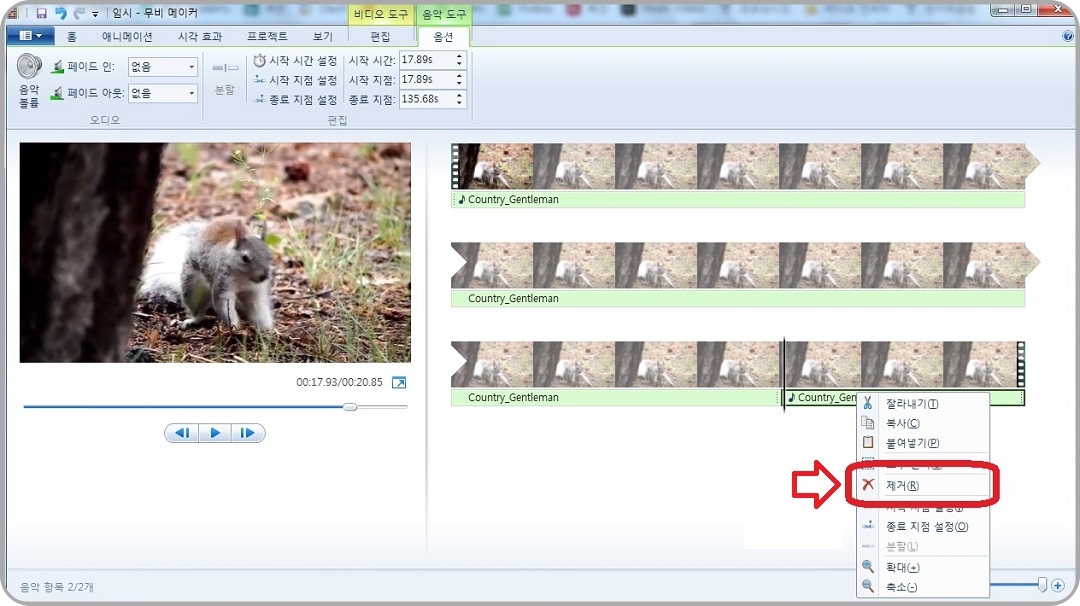Choose 분할(L) in the context menu
Image resolution: width=1080 pixels, height=606 pixels.
click(x=922, y=546)
